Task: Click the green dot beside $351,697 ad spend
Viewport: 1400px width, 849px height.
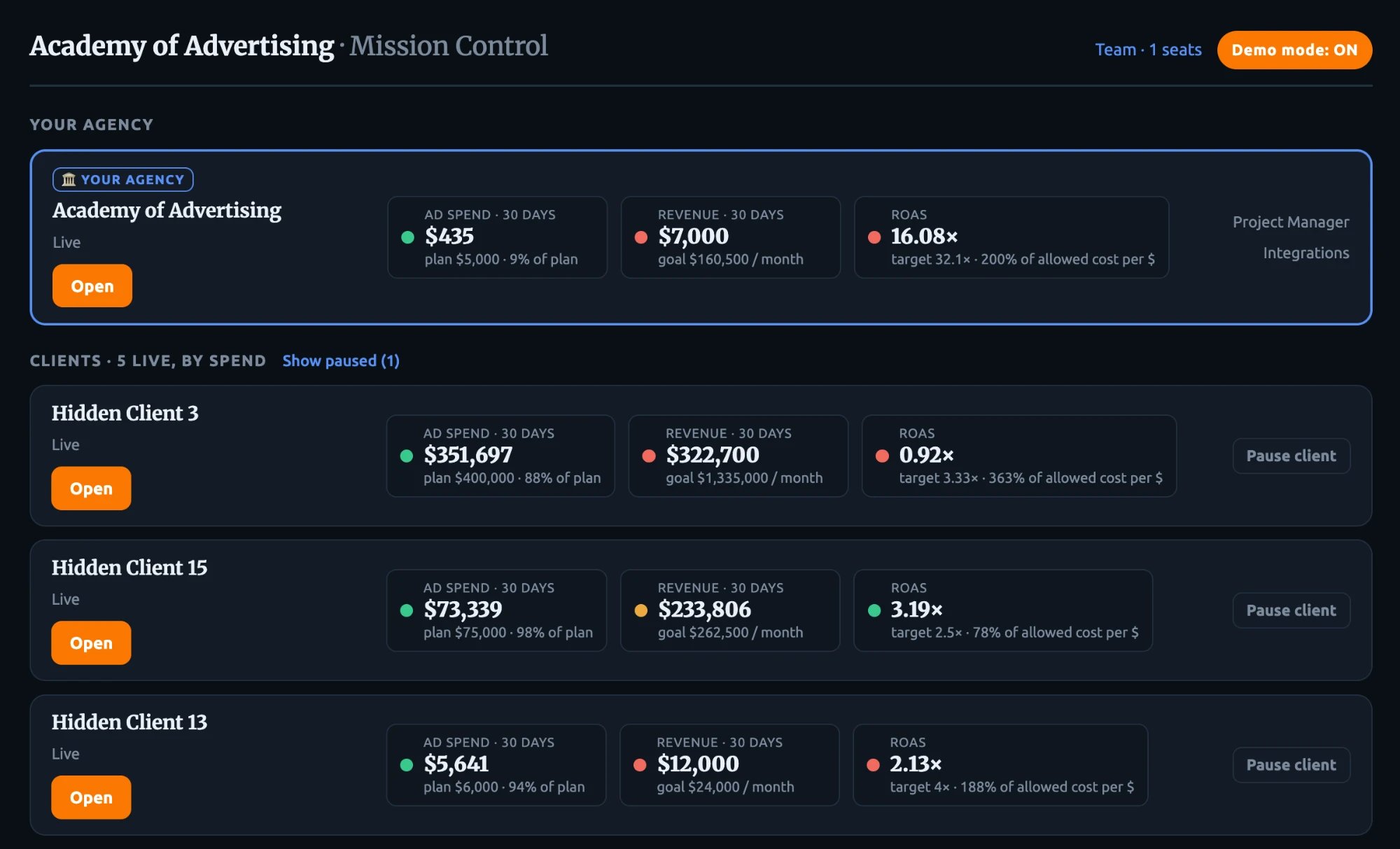Action: 406,456
